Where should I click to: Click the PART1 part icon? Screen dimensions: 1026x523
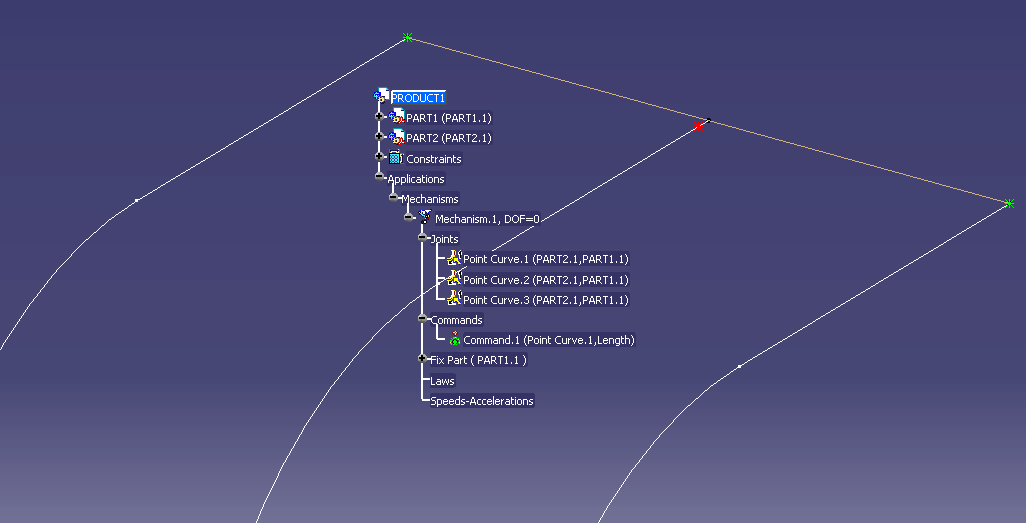(x=397, y=117)
